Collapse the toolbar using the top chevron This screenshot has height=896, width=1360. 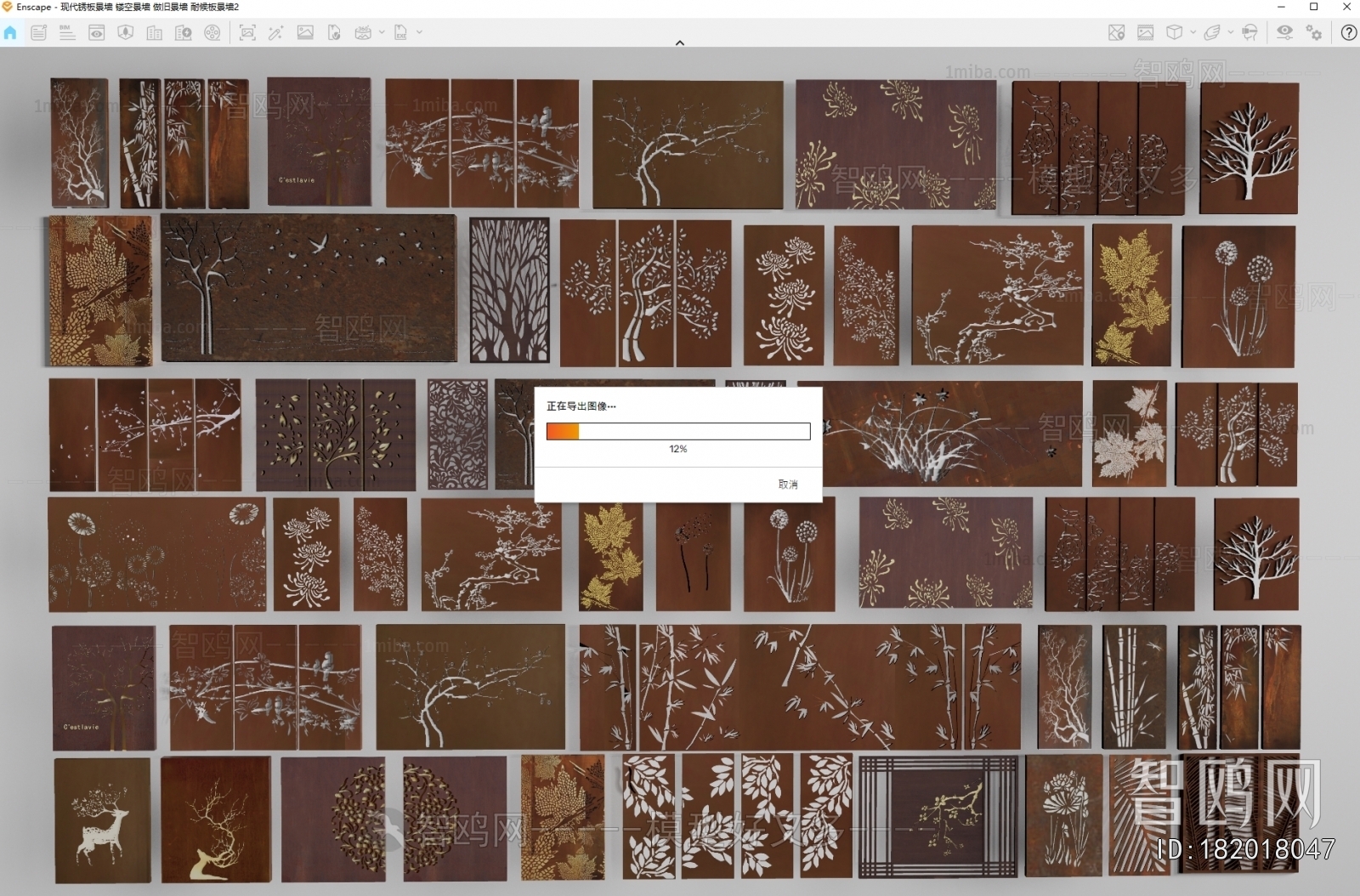(x=679, y=43)
